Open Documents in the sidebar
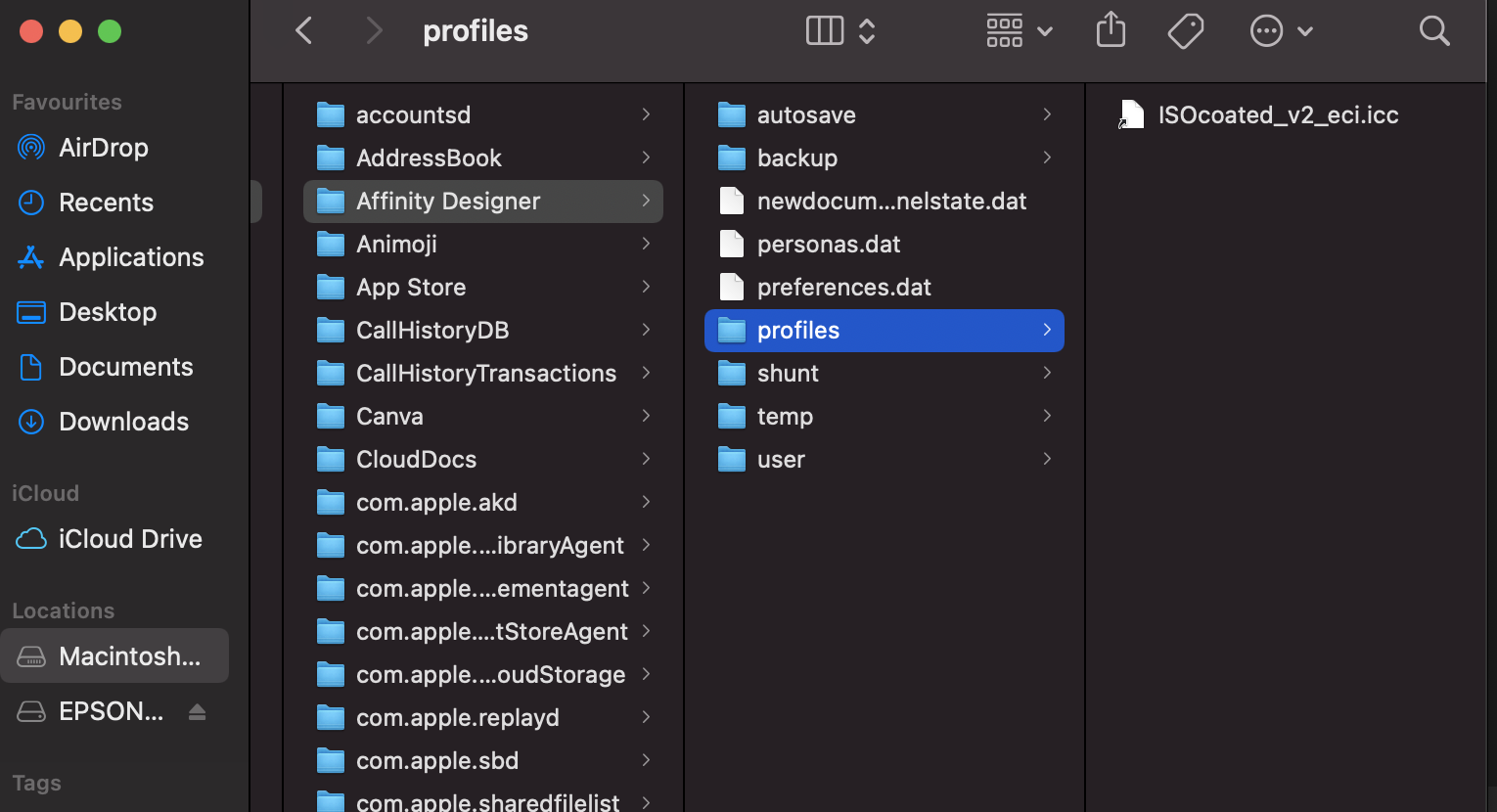 pyautogui.click(x=114, y=367)
